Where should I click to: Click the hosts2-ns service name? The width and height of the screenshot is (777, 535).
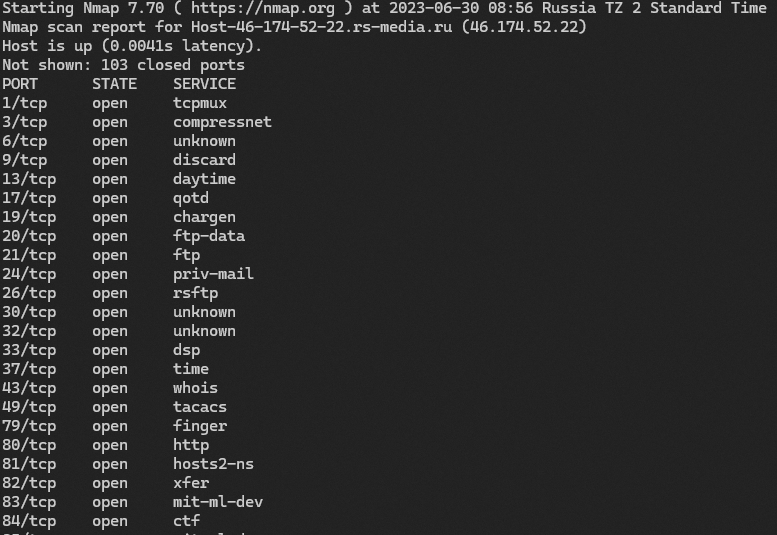click(x=213, y=464)
